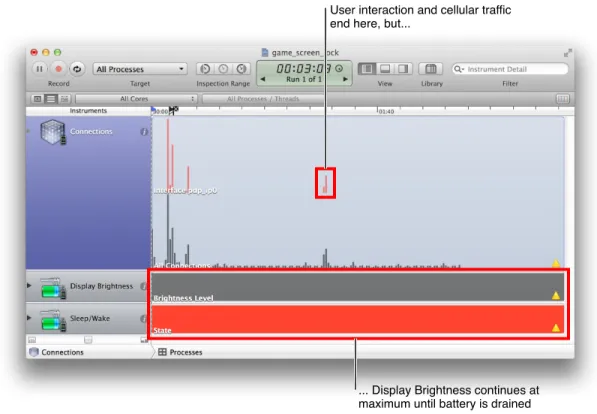Click the flag marker on timeline
597x414 pixels.
point(174,110)
